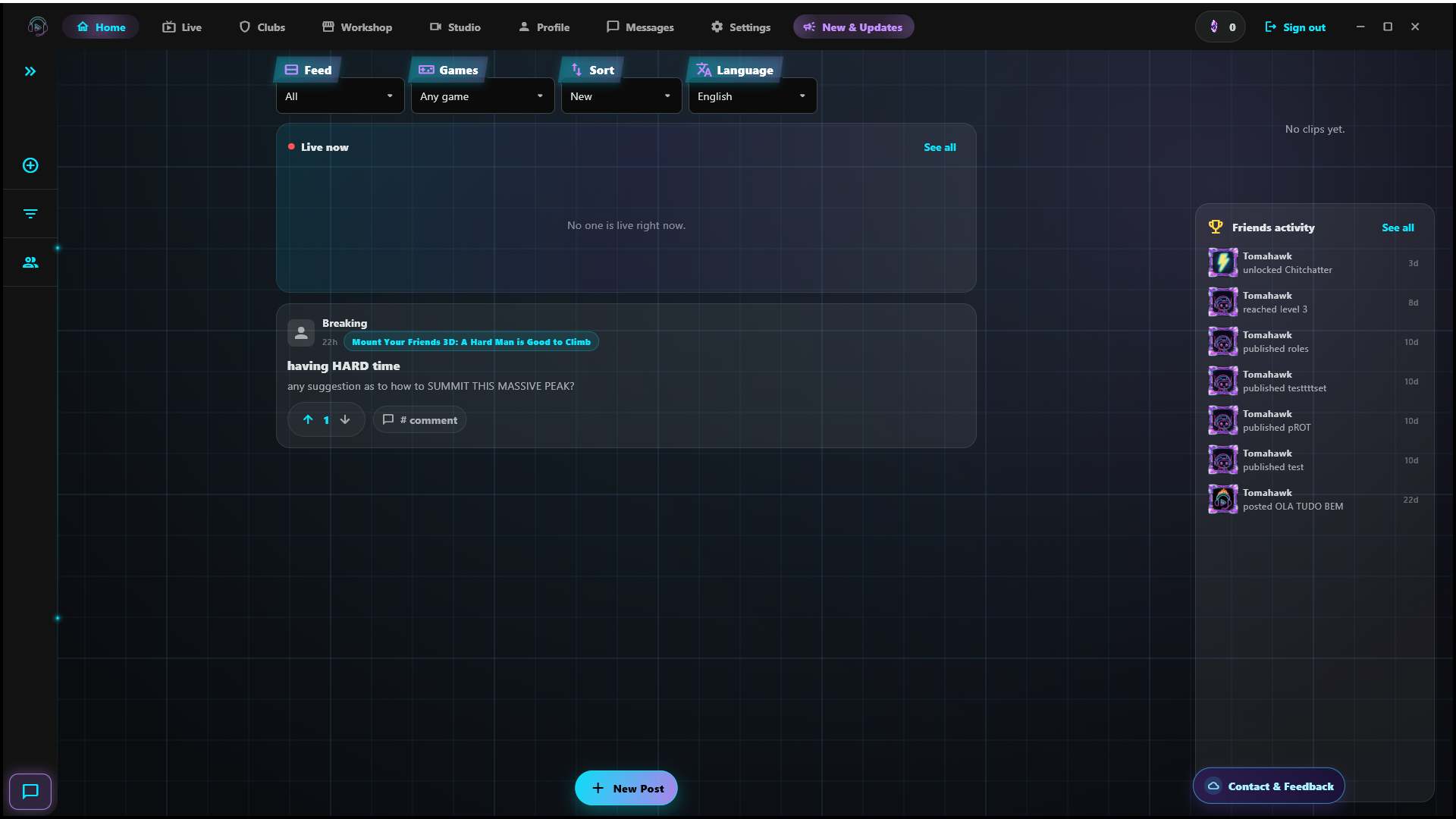This screenshot has height=819, width=1456.
Task: Open the points counter badge showing 0
Action: click(x=1220, y=27)
